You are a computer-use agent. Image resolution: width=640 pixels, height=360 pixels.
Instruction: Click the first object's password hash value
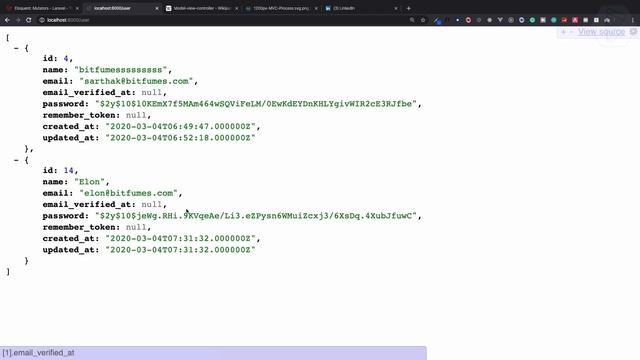256,104
